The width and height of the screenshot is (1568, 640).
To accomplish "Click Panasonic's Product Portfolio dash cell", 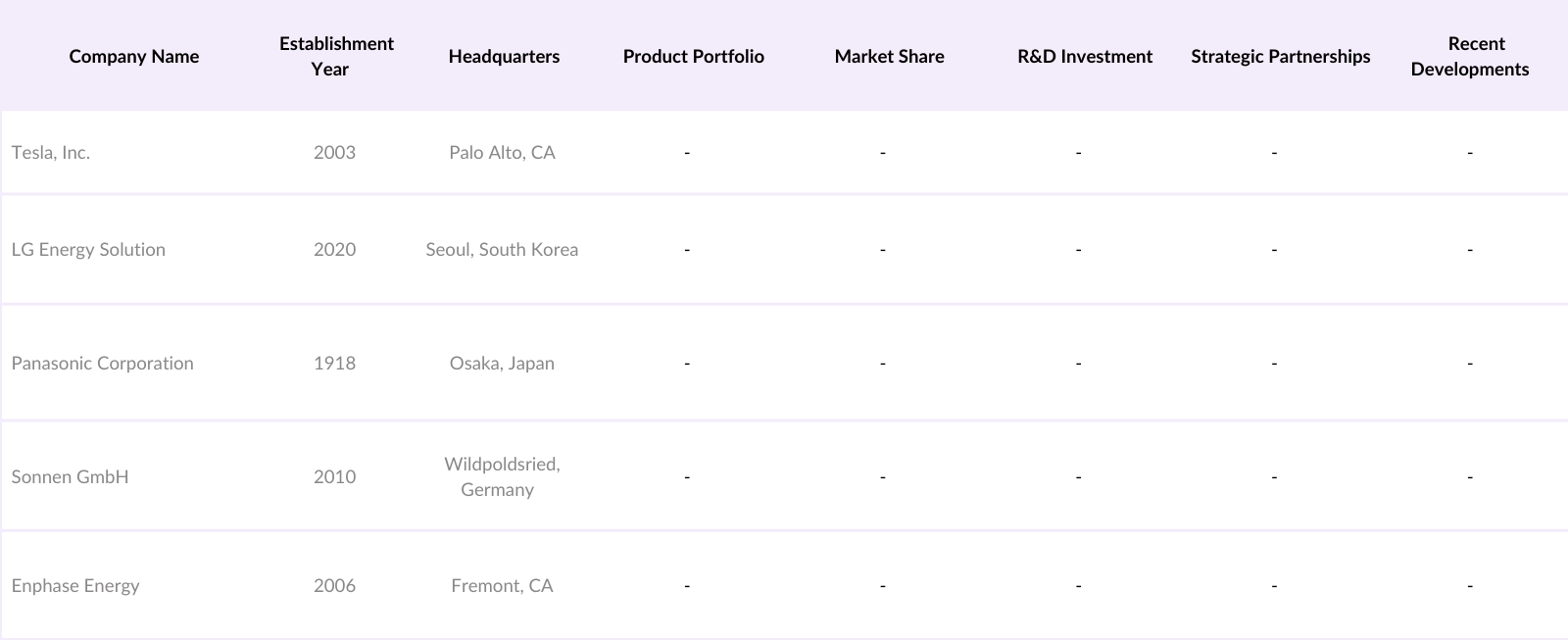I will [x=687, y=363].
